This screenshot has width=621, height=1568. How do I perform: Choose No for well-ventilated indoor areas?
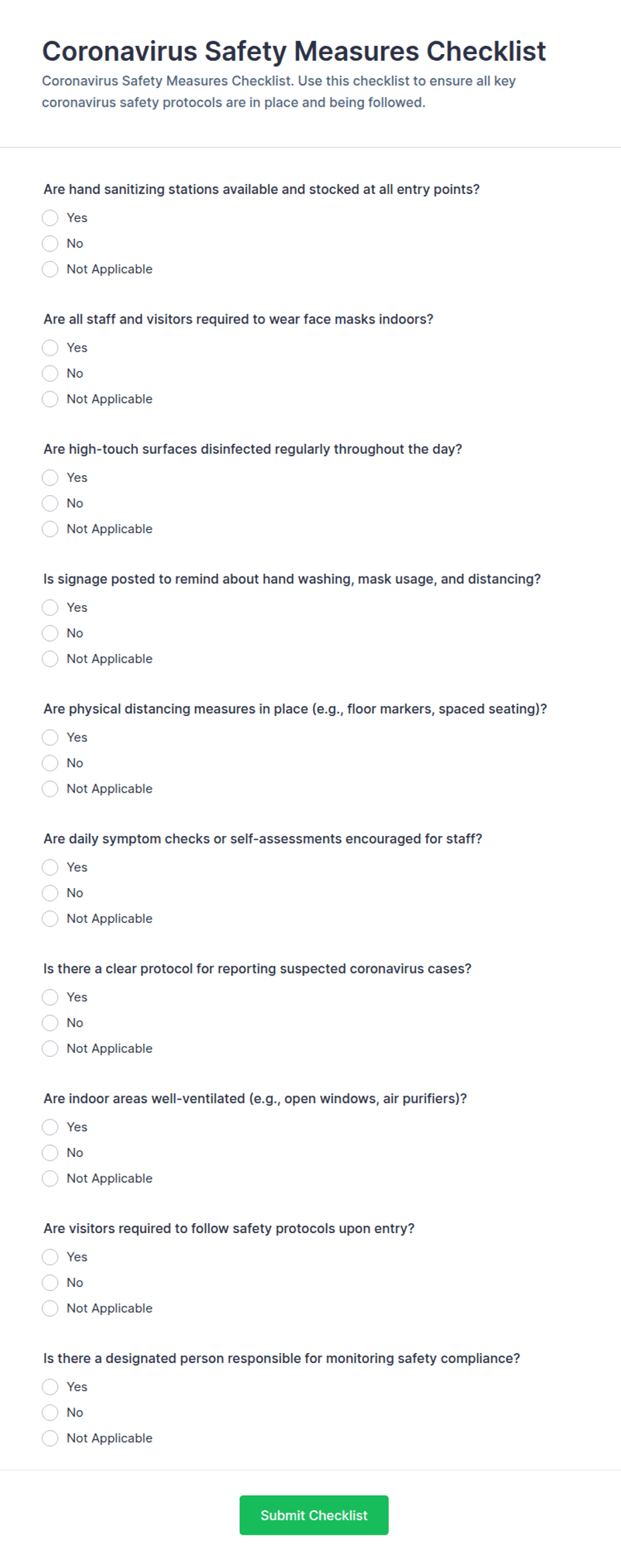point(50,1153)
